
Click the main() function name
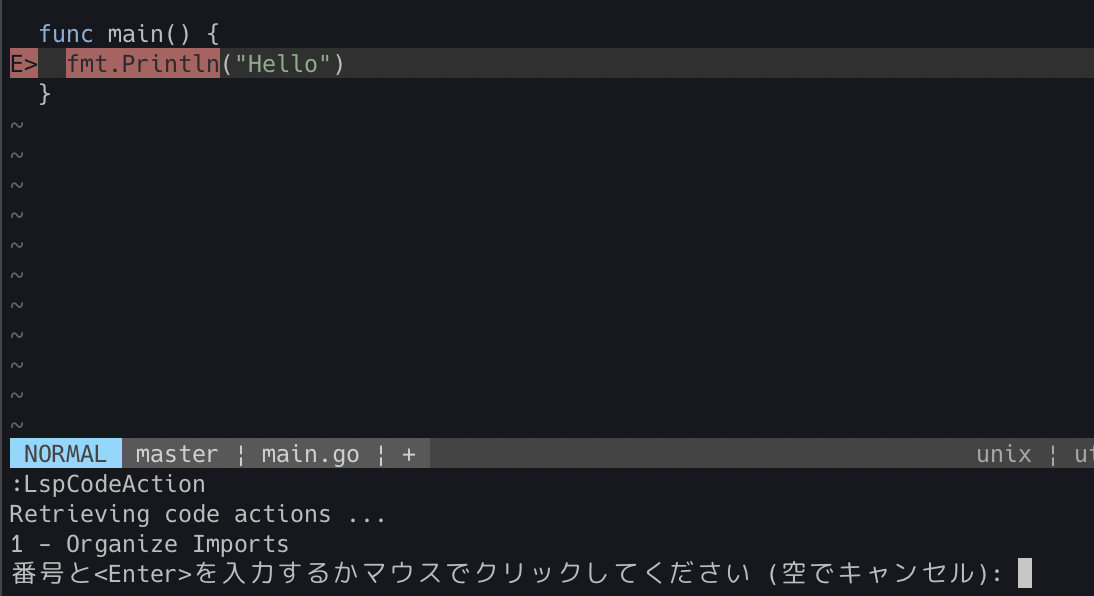point(135,33)
